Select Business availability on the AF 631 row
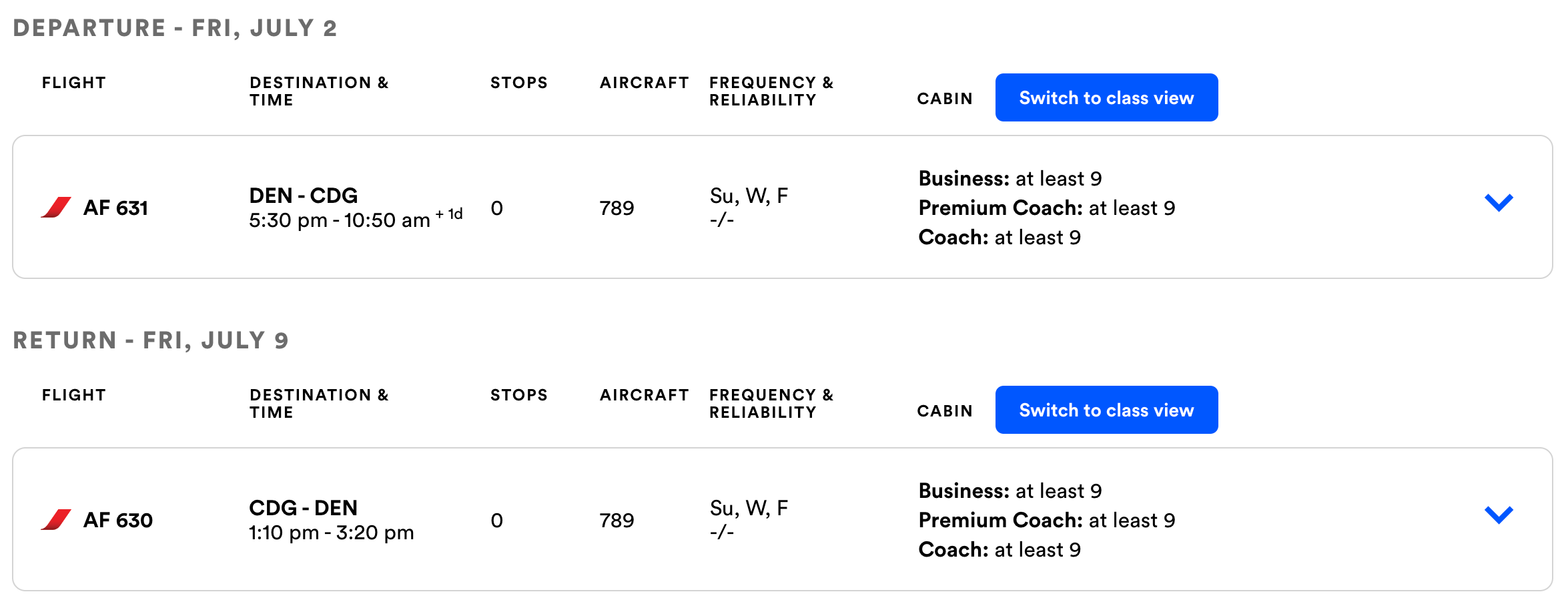1568x602 pixels. (1010, 179)
